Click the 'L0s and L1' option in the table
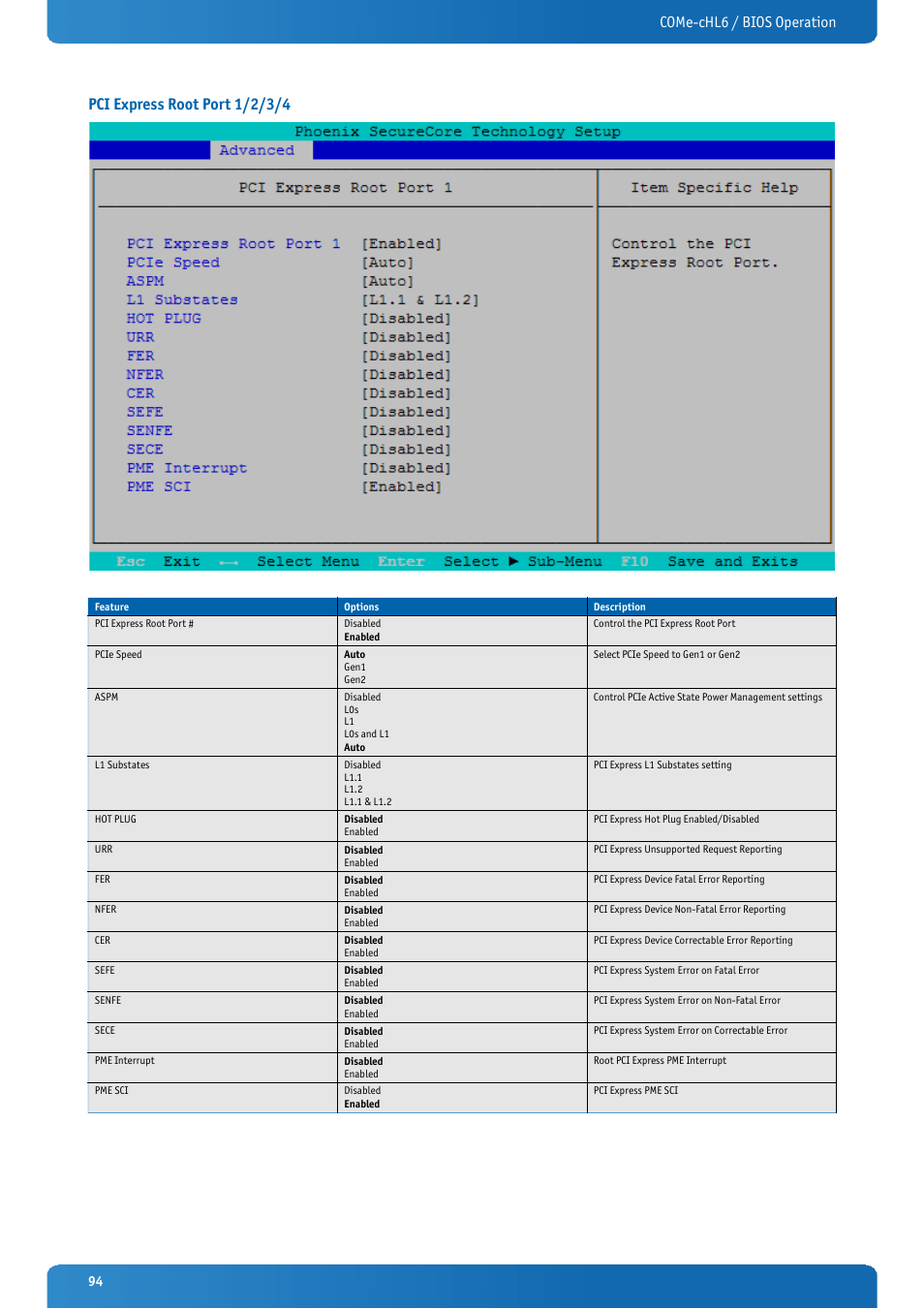 pos(367,734)
